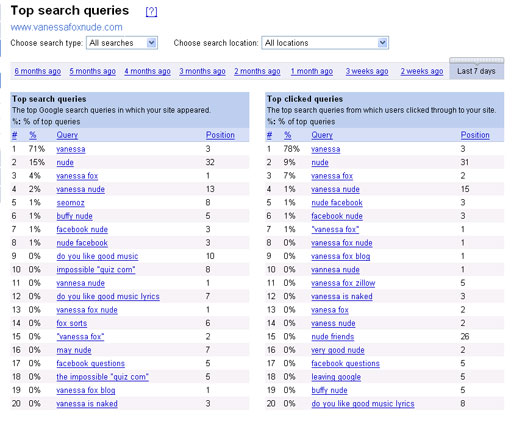Switch to the 3 months ago tab
Screen dimensions: 525x424
pyautogui.click(x=202, y=71)
